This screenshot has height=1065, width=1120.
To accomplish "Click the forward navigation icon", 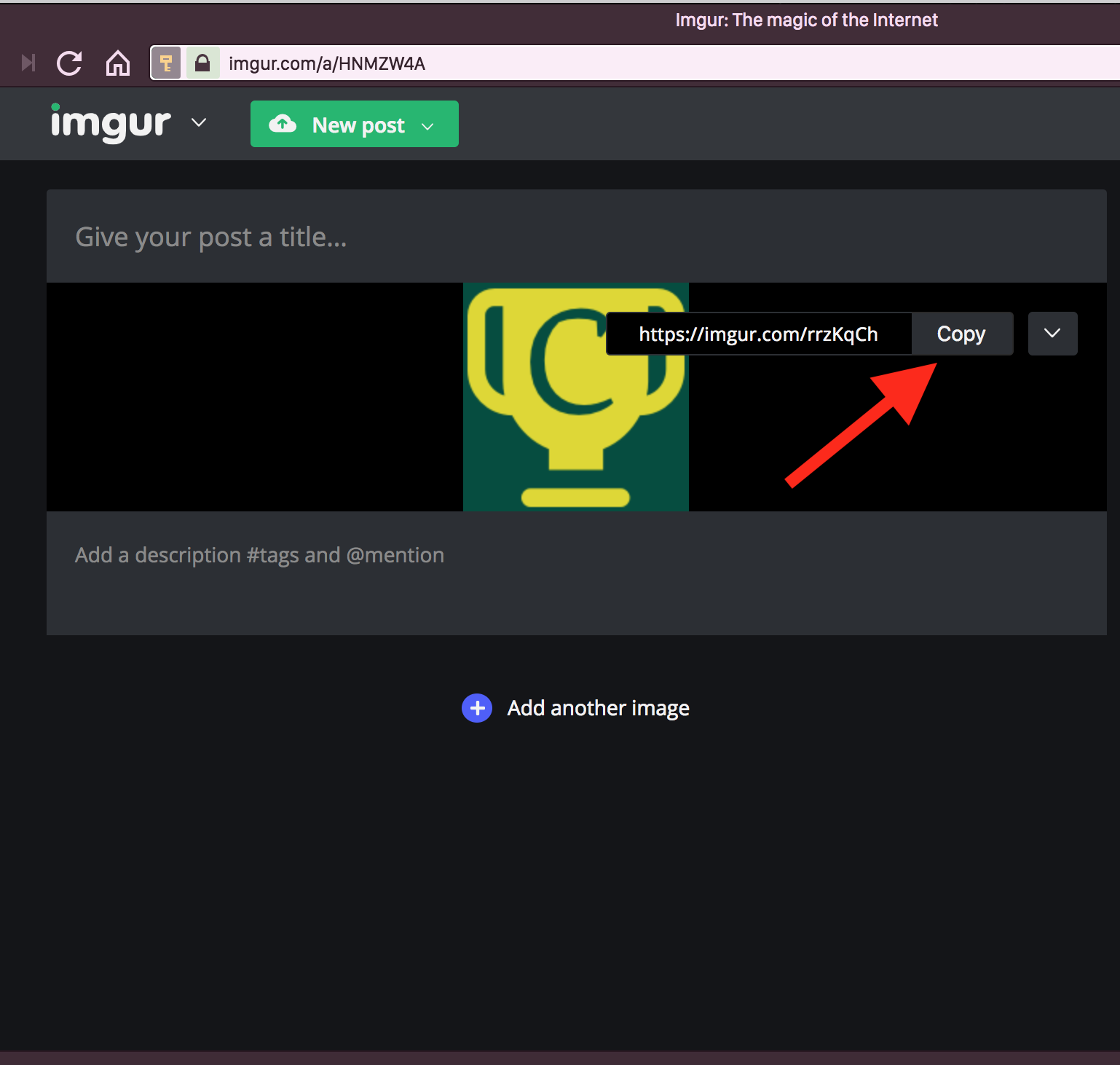I will [28, 63].
